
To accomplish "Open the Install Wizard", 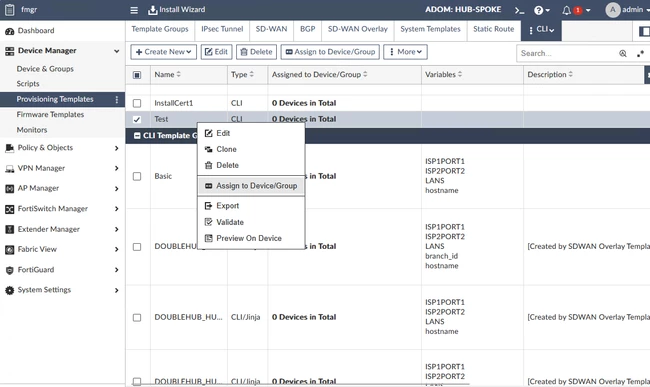I will coord(177,10).
